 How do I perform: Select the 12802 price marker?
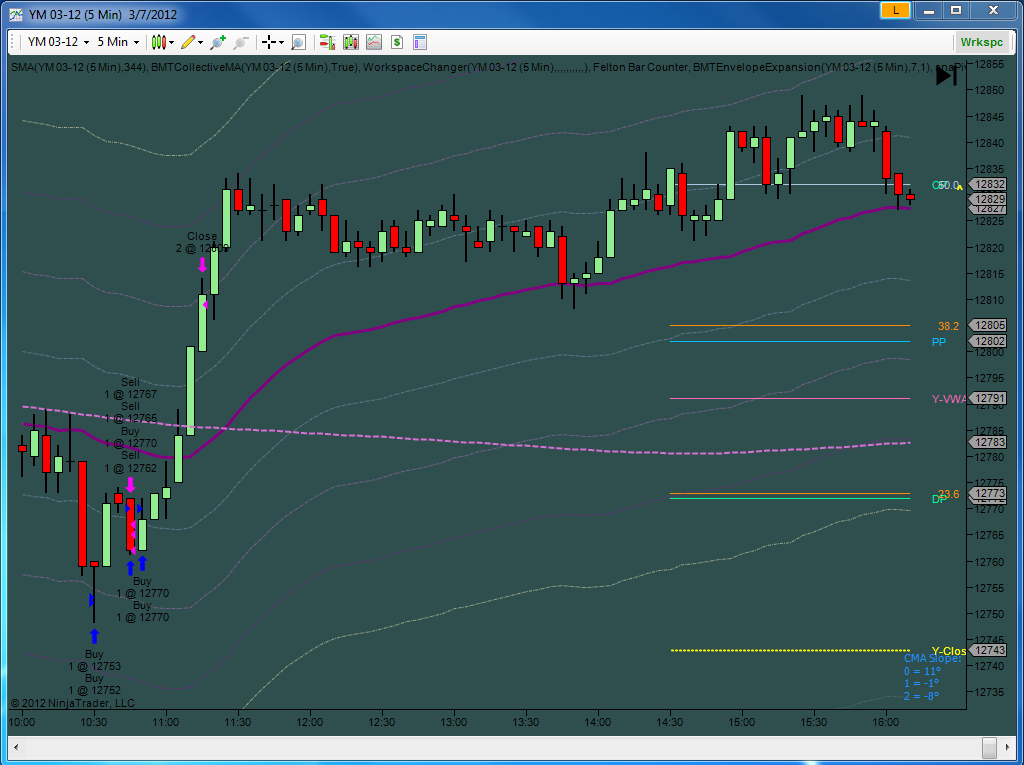pos(987,341)
